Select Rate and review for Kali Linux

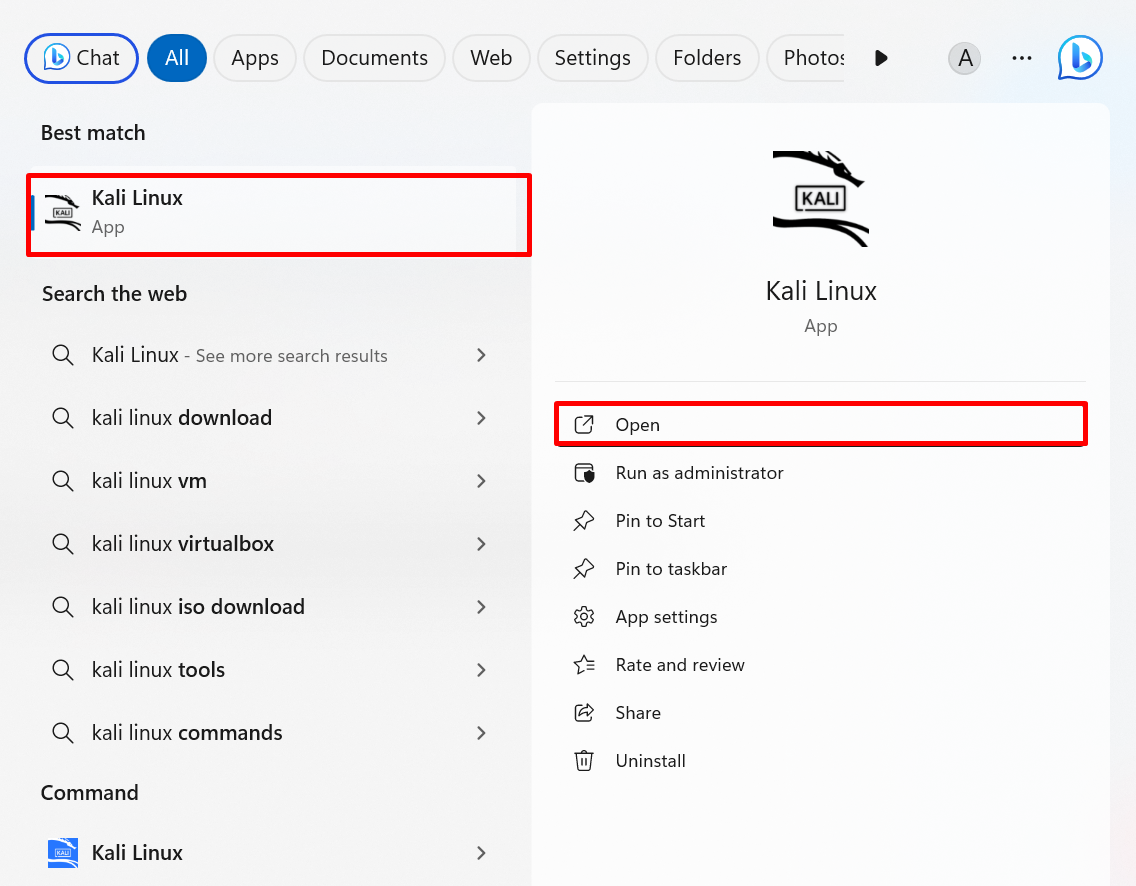click(680, 664)
